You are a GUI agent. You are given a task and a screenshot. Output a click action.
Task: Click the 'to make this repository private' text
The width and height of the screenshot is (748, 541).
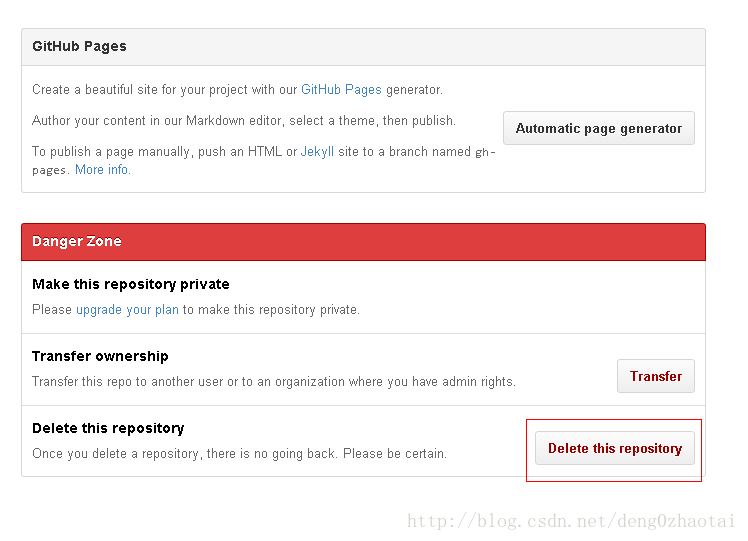tap(271, 310)
